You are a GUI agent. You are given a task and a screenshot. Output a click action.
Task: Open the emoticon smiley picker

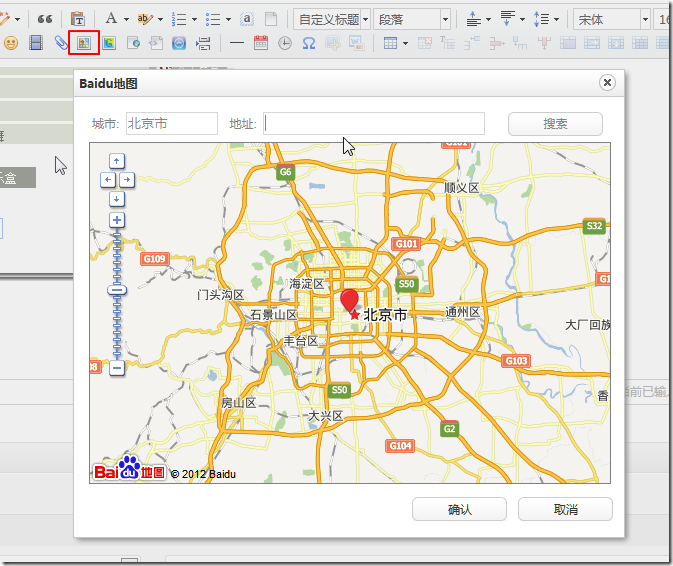[11, 43]
